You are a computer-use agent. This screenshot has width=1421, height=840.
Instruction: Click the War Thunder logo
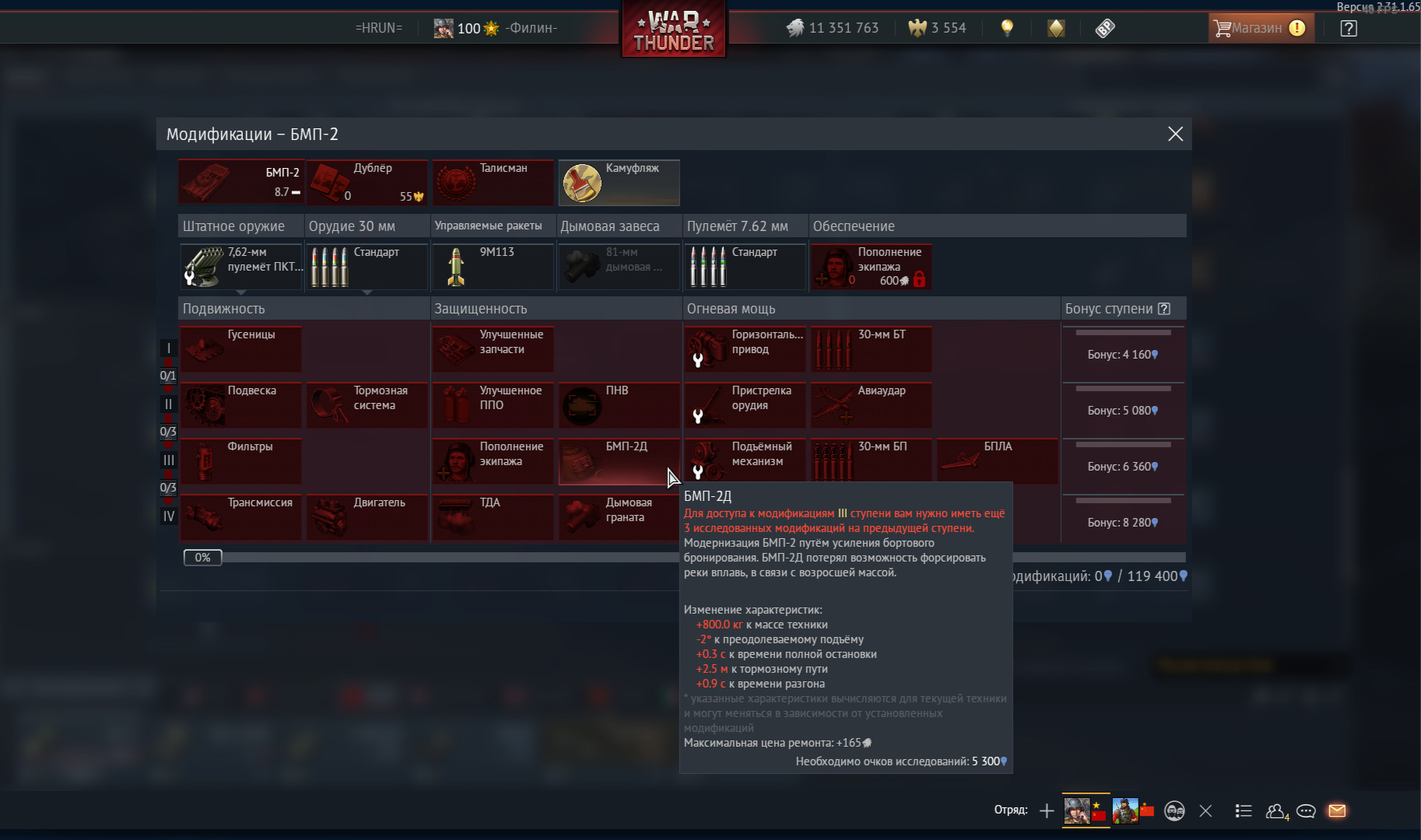coord(674,30)
